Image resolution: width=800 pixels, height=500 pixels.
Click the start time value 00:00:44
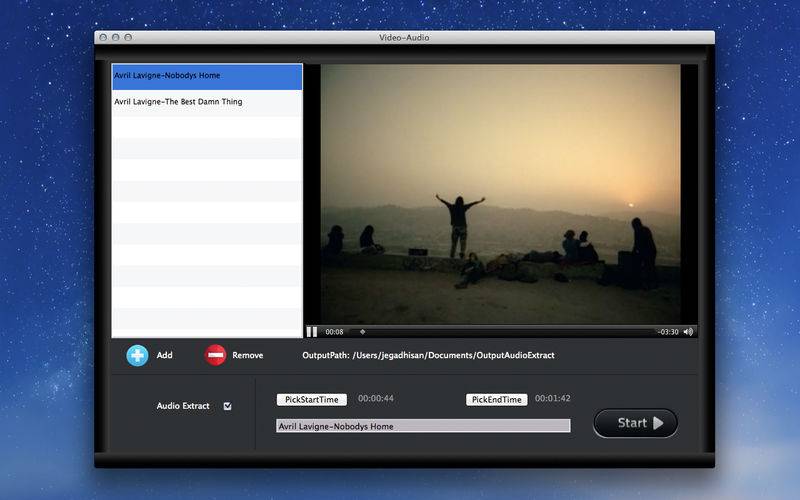(376, 398)
